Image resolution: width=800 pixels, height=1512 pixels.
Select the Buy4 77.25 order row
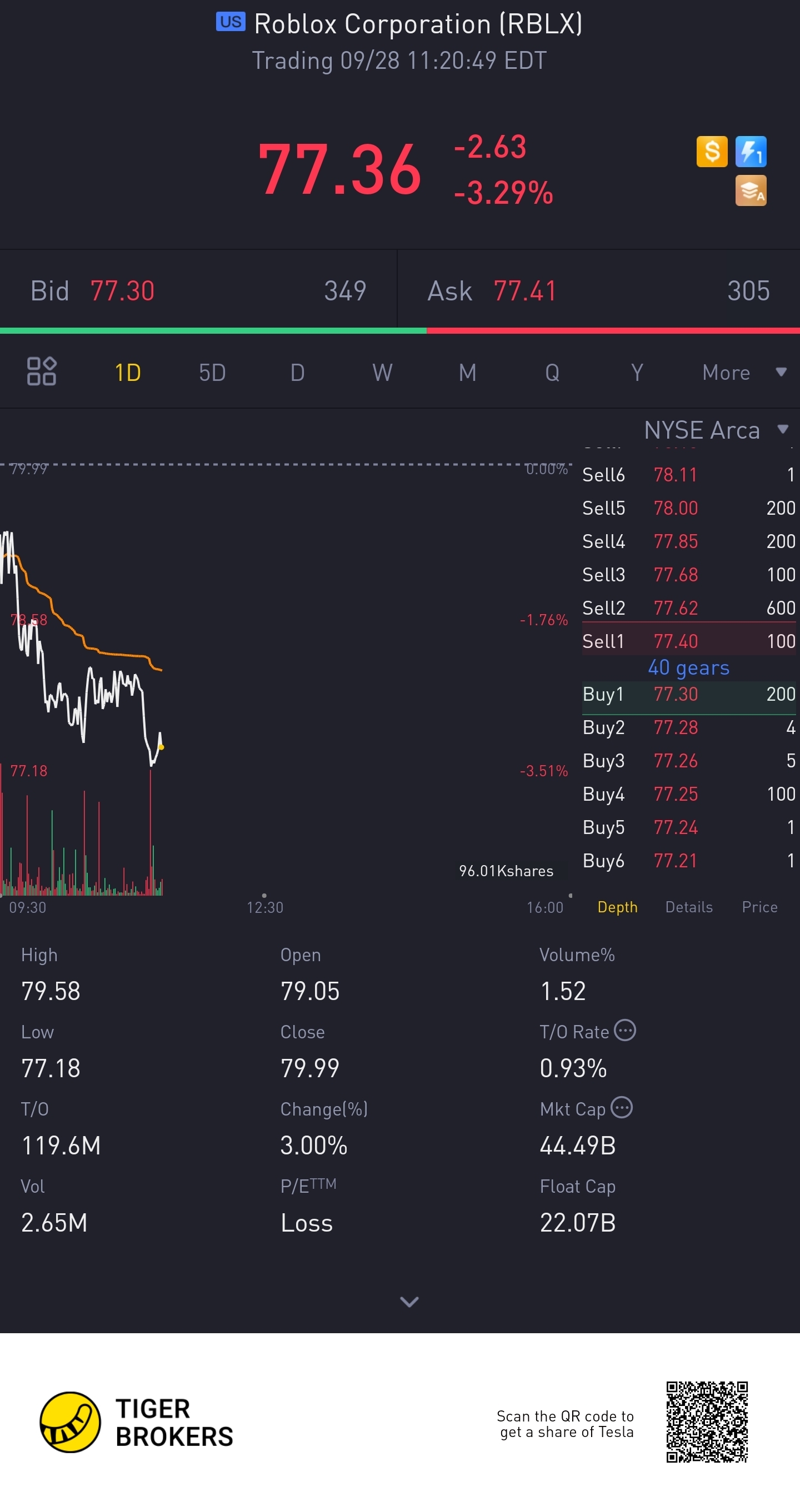tap(689, 793)
